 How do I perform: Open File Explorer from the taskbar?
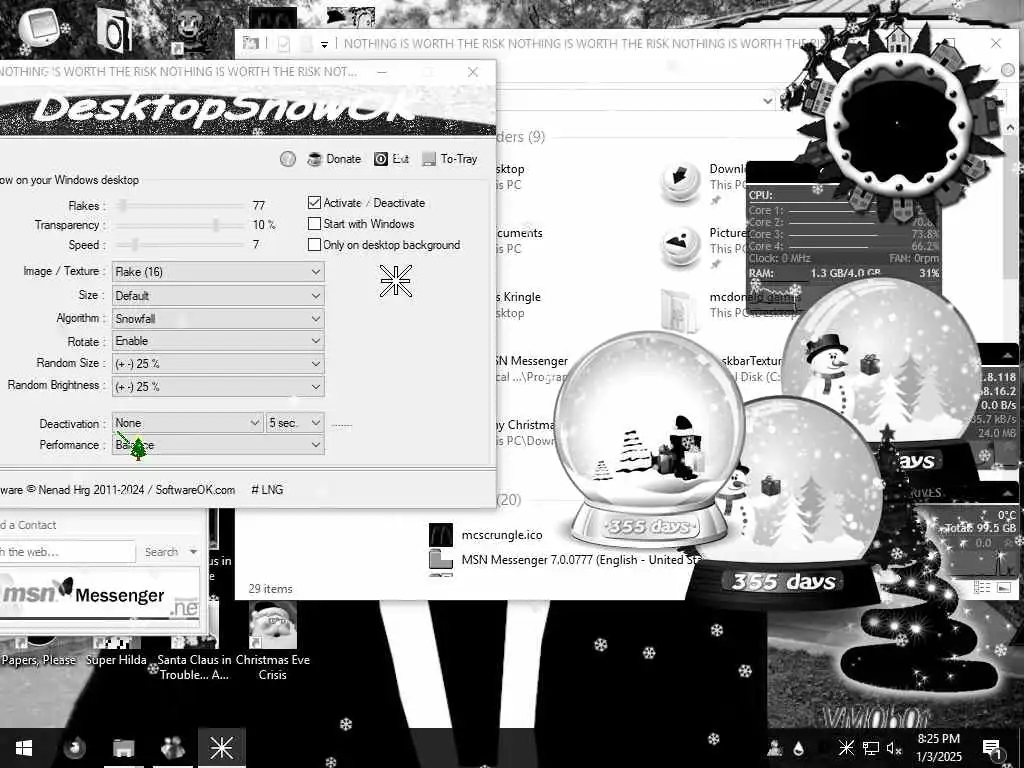123,748
